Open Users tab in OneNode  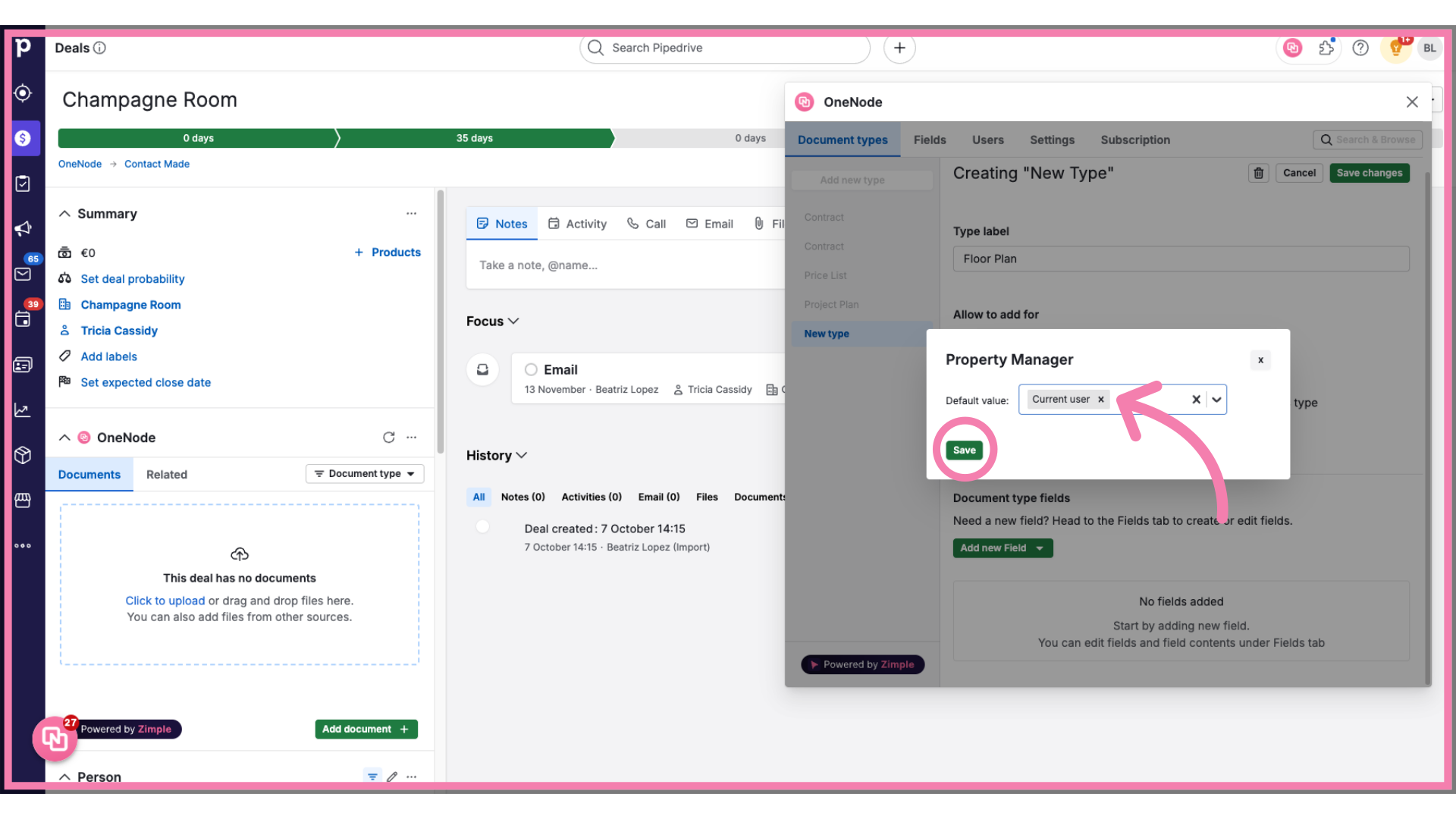(988, 140)
